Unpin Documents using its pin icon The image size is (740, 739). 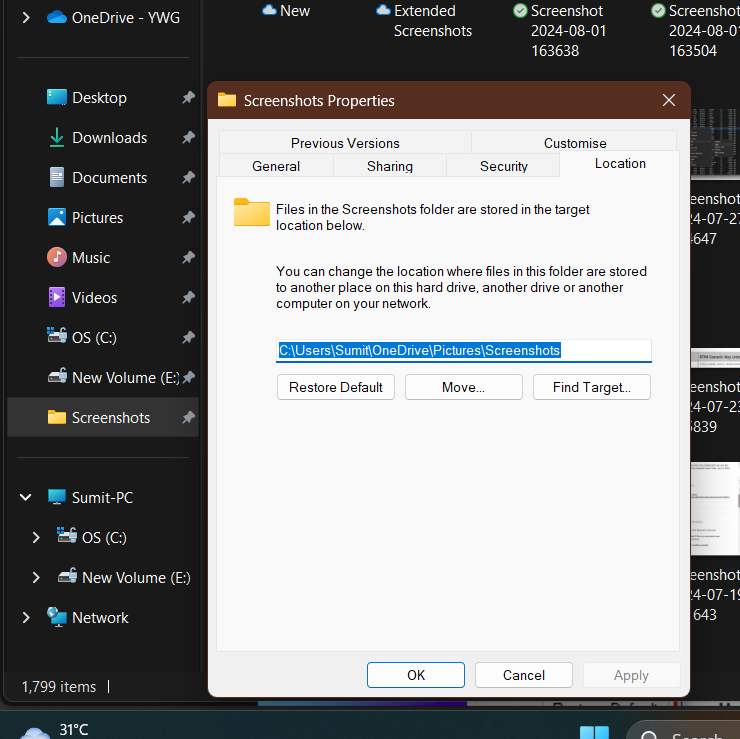188,177
